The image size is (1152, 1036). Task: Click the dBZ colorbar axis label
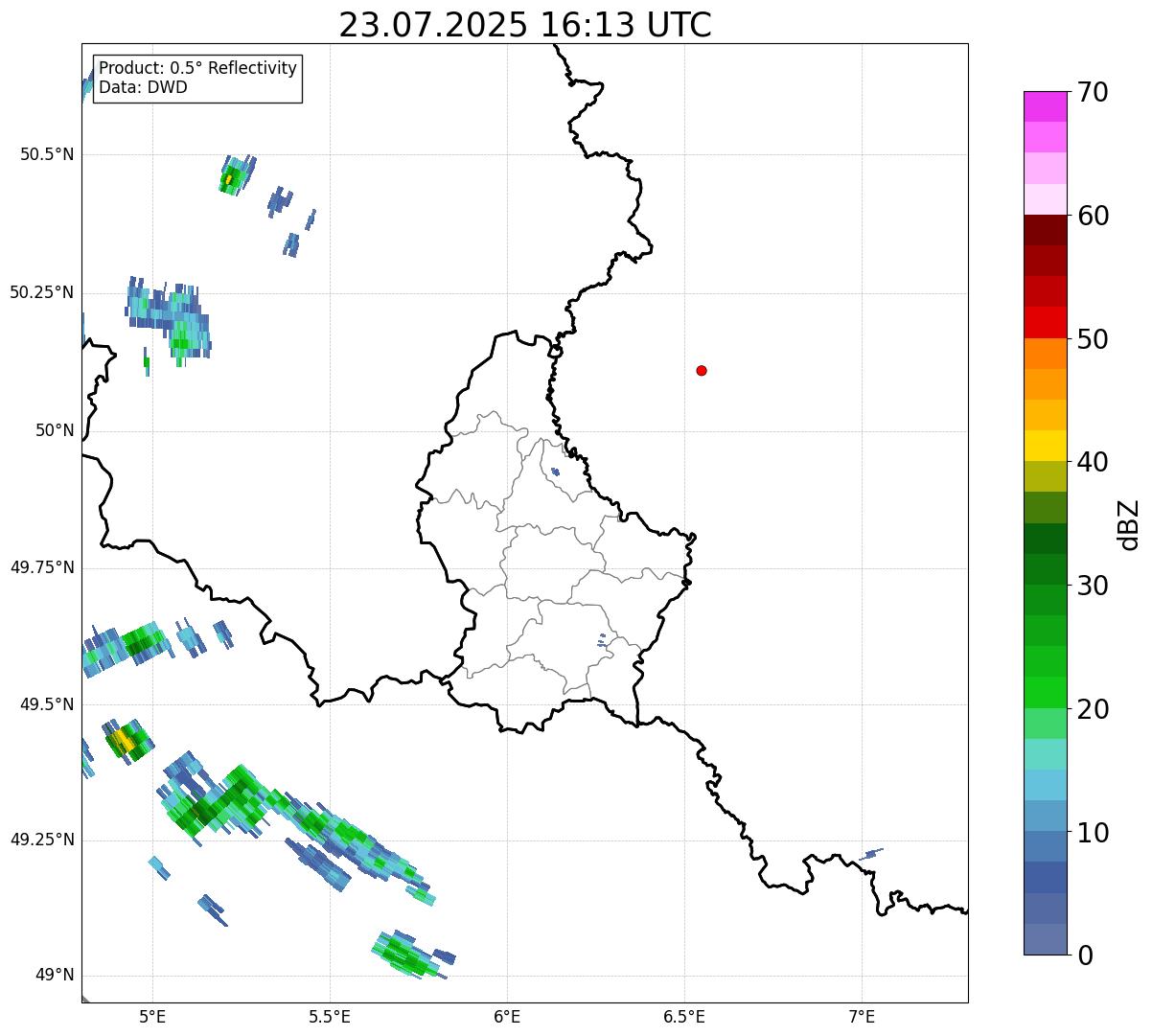click(x=1129, y=524)
